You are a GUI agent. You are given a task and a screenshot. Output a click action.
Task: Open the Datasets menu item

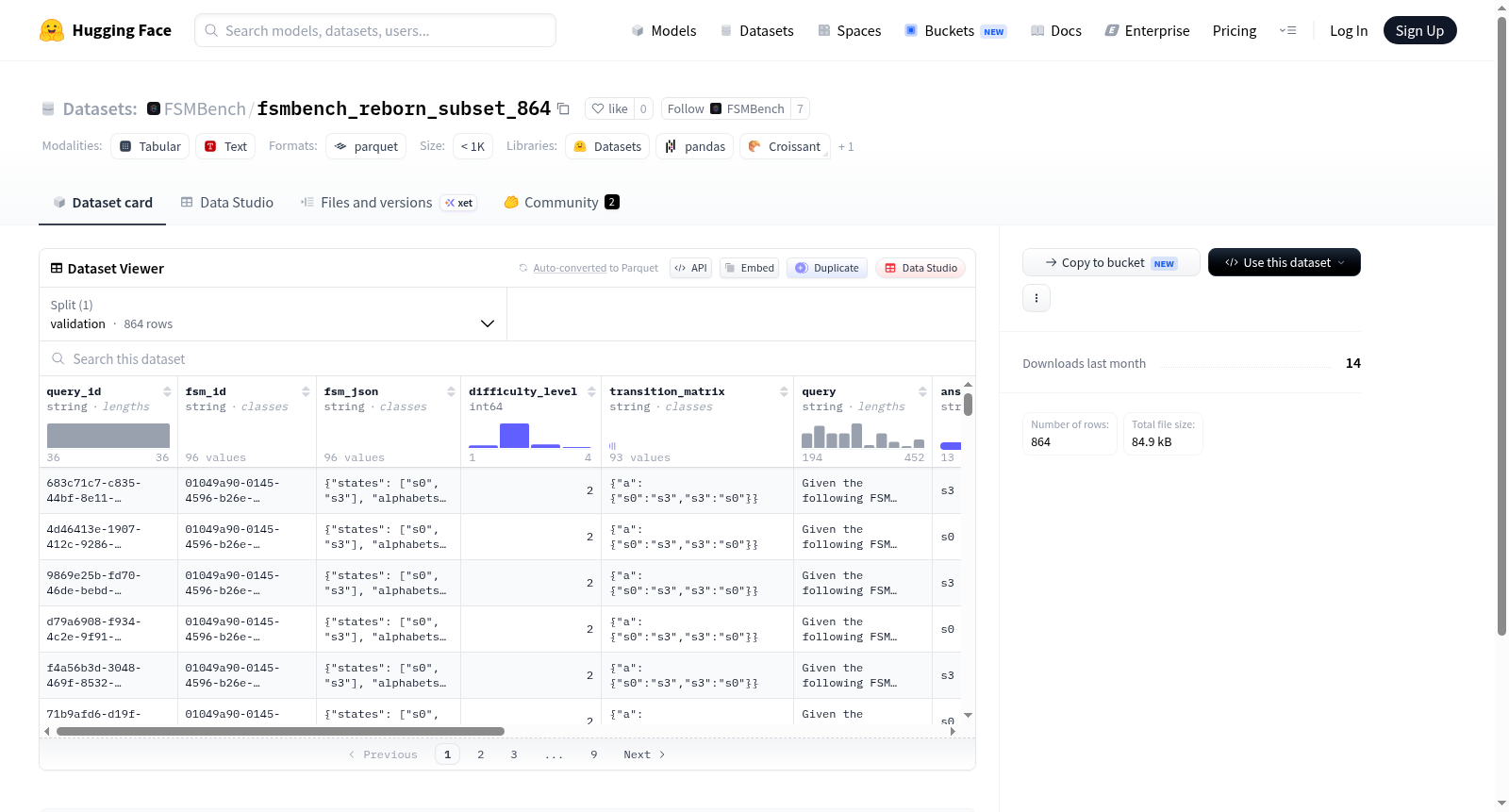[x=757, y=31]
